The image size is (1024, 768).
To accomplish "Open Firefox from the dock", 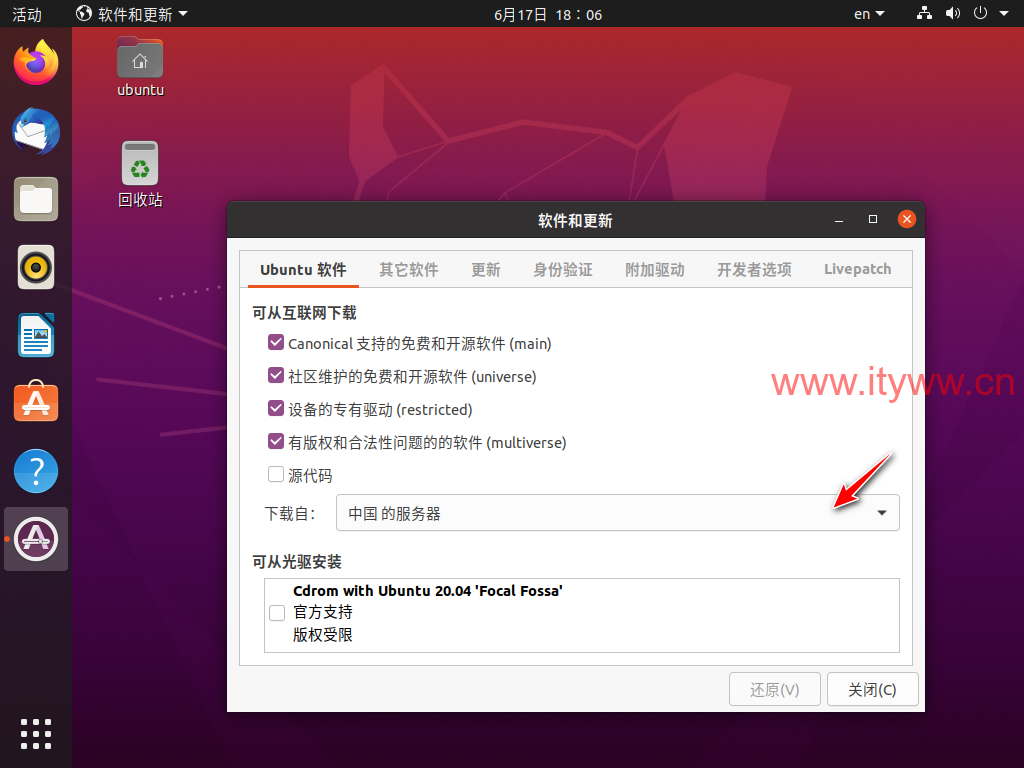I will pos(36,63).
